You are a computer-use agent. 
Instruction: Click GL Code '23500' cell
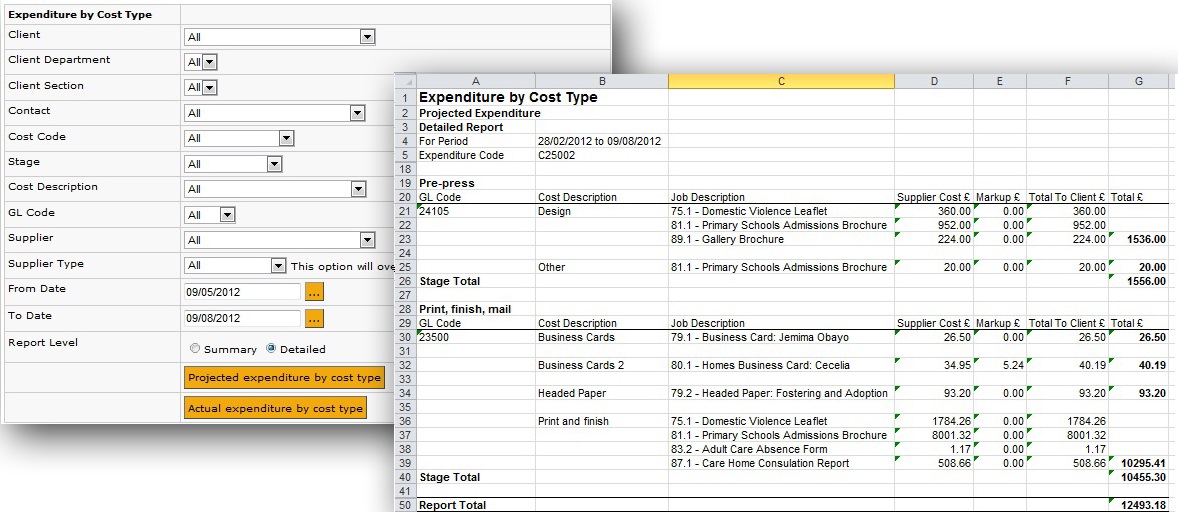(476, 338)
